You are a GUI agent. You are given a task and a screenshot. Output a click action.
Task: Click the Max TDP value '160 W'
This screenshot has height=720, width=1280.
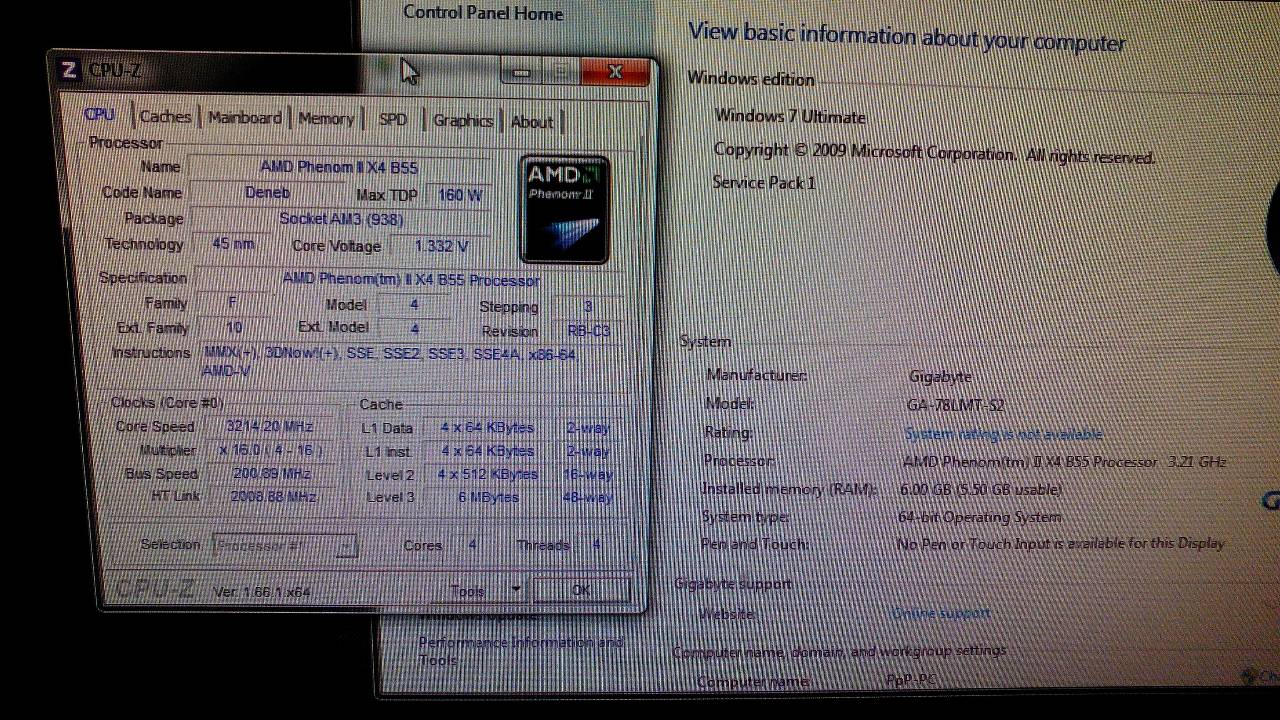[x=460, y=195]
